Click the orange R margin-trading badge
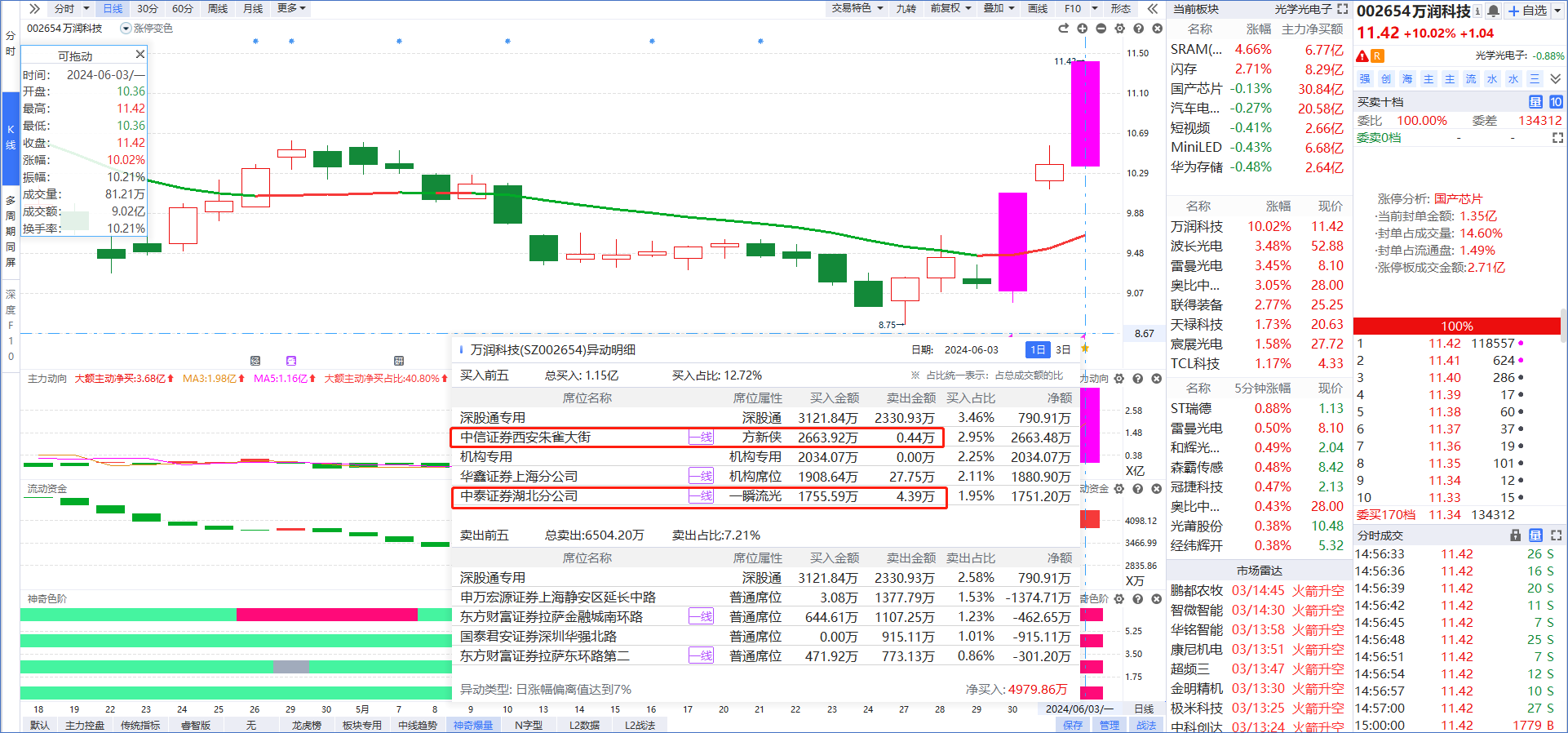Viewport: 1568px width, 733px height. [1377, 56]
